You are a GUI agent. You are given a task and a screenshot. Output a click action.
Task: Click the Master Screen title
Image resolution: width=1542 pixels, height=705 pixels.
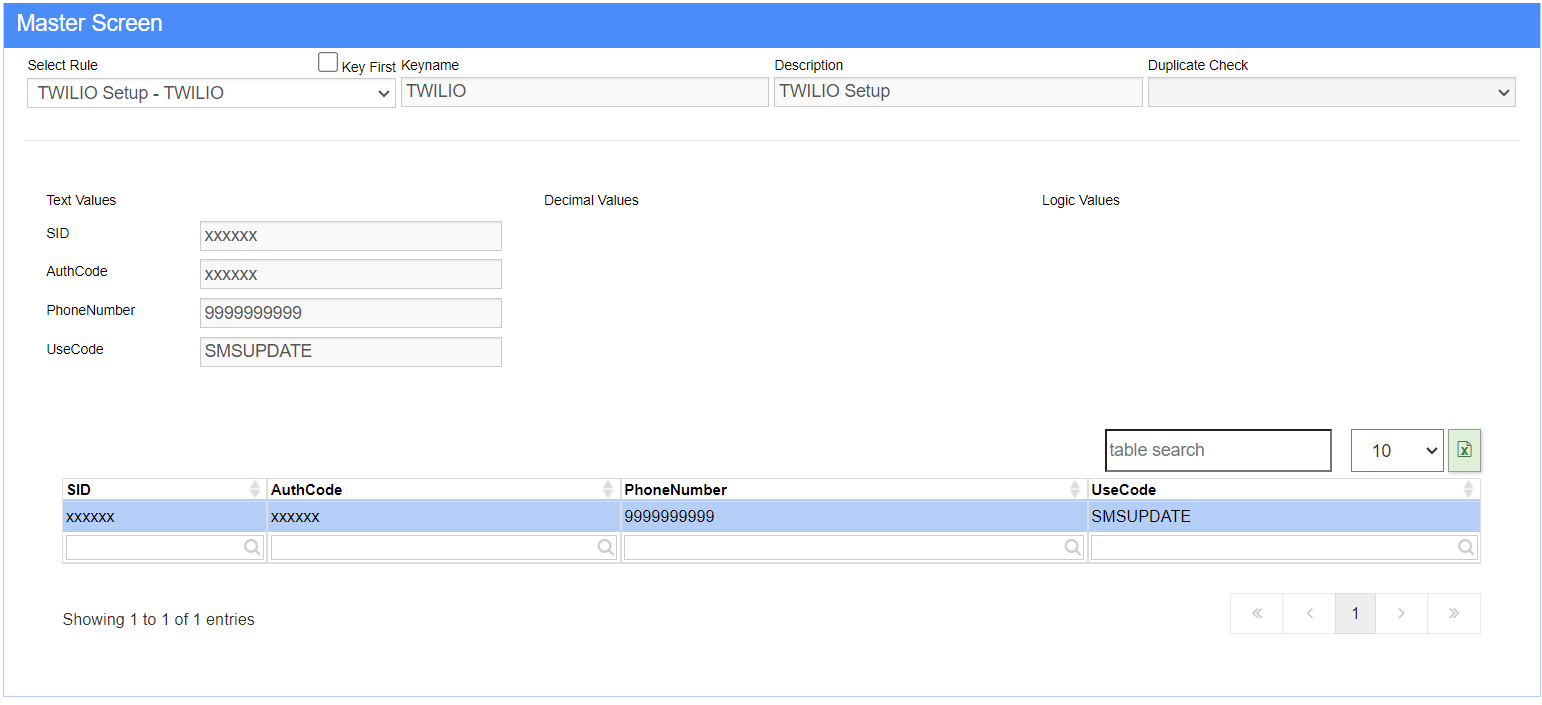(x=90, y=23)
